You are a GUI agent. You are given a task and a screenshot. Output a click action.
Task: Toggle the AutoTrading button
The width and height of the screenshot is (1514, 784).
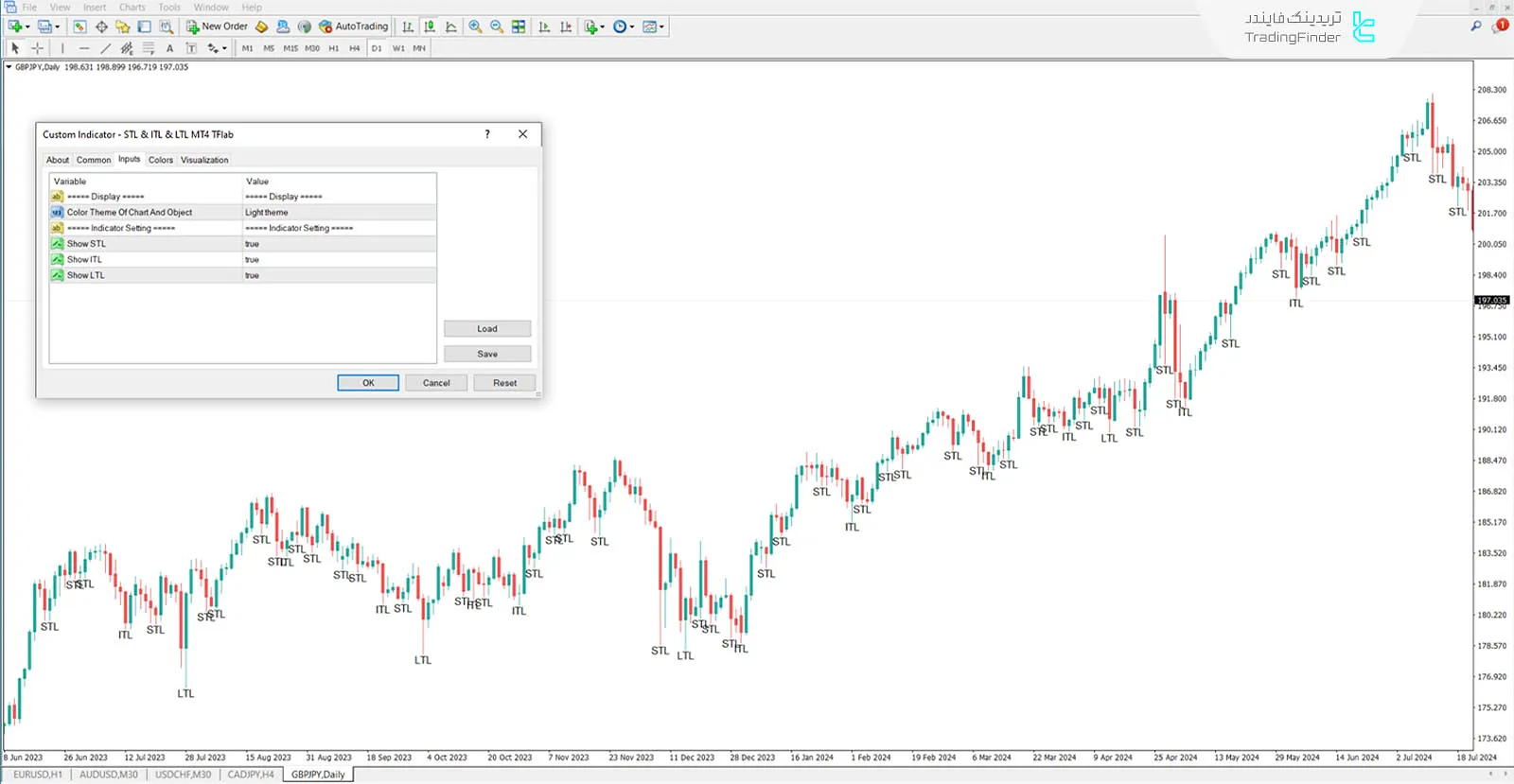point(353,26)
